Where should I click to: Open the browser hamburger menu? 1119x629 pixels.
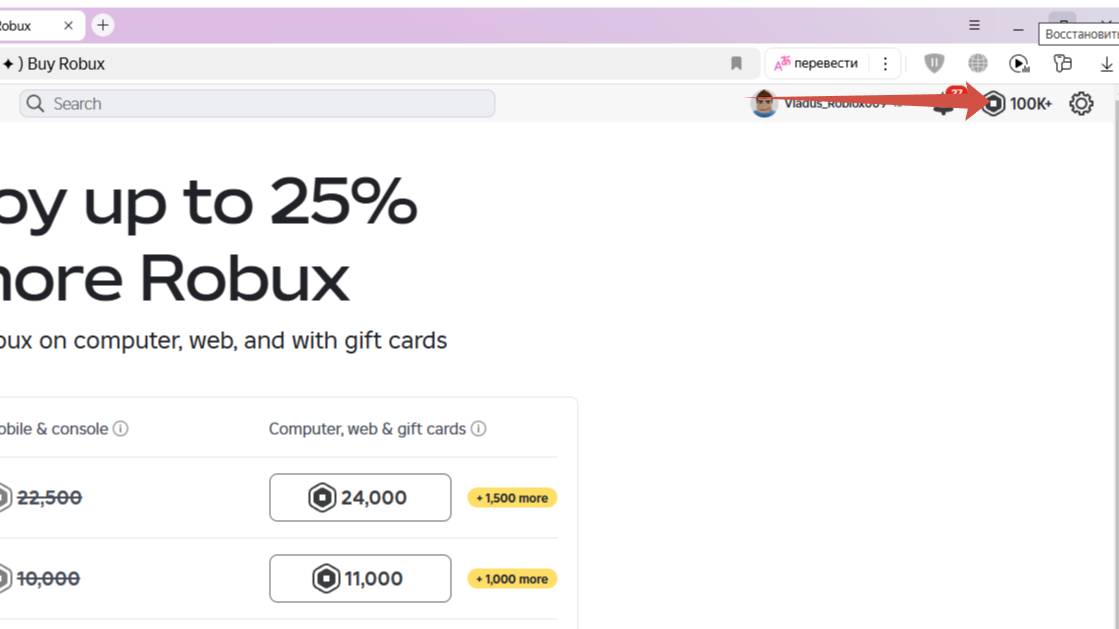[974, 25]
